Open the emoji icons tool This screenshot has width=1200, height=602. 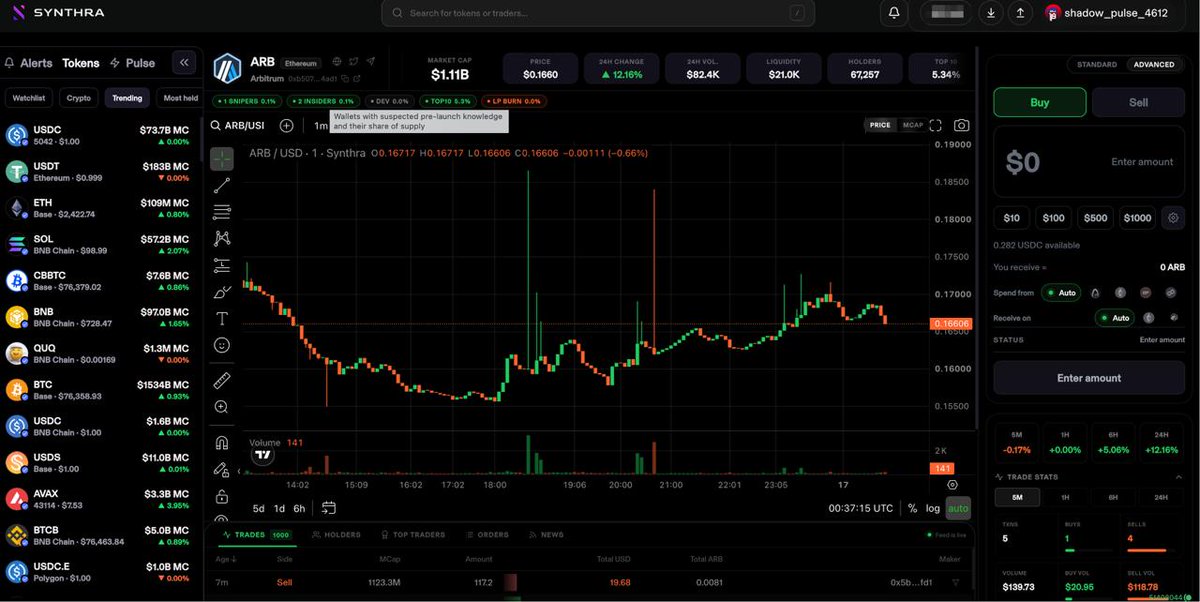[x=222, y=345]
